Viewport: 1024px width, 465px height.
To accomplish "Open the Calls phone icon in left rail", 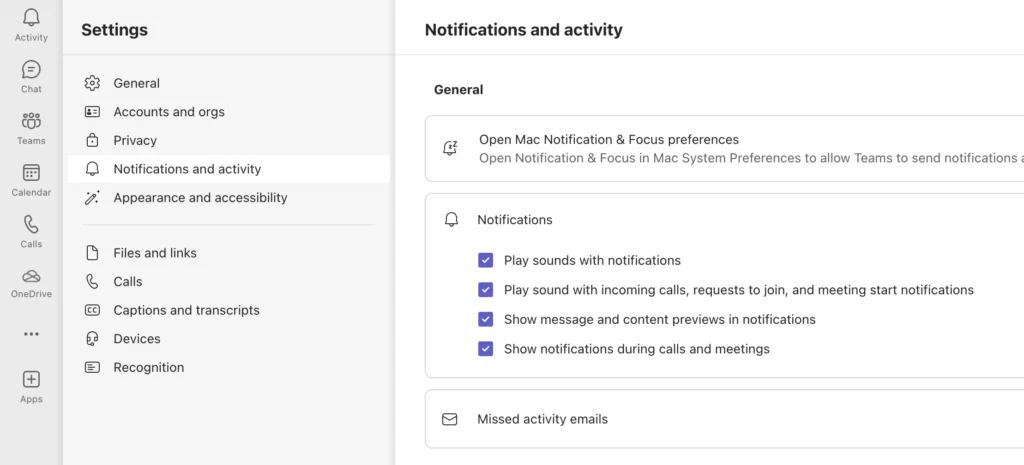I will pos(31,225).
